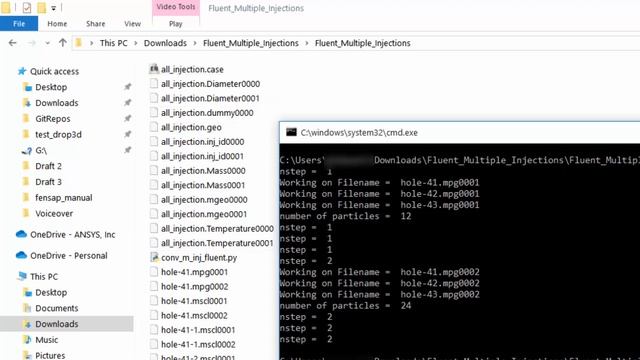This screenshot has width=640, height=360.
Task: Select This PC in navigation pane
Action: (x=44, y=277)
